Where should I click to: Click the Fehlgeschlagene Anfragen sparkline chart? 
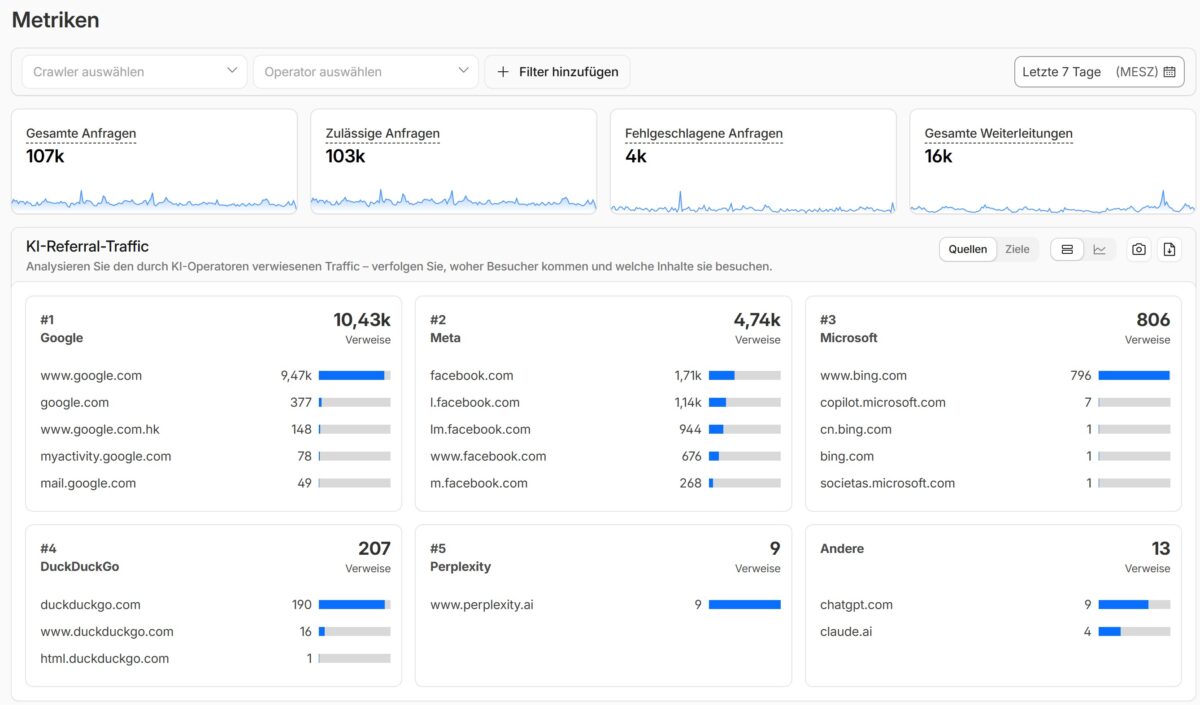(753, 201)
